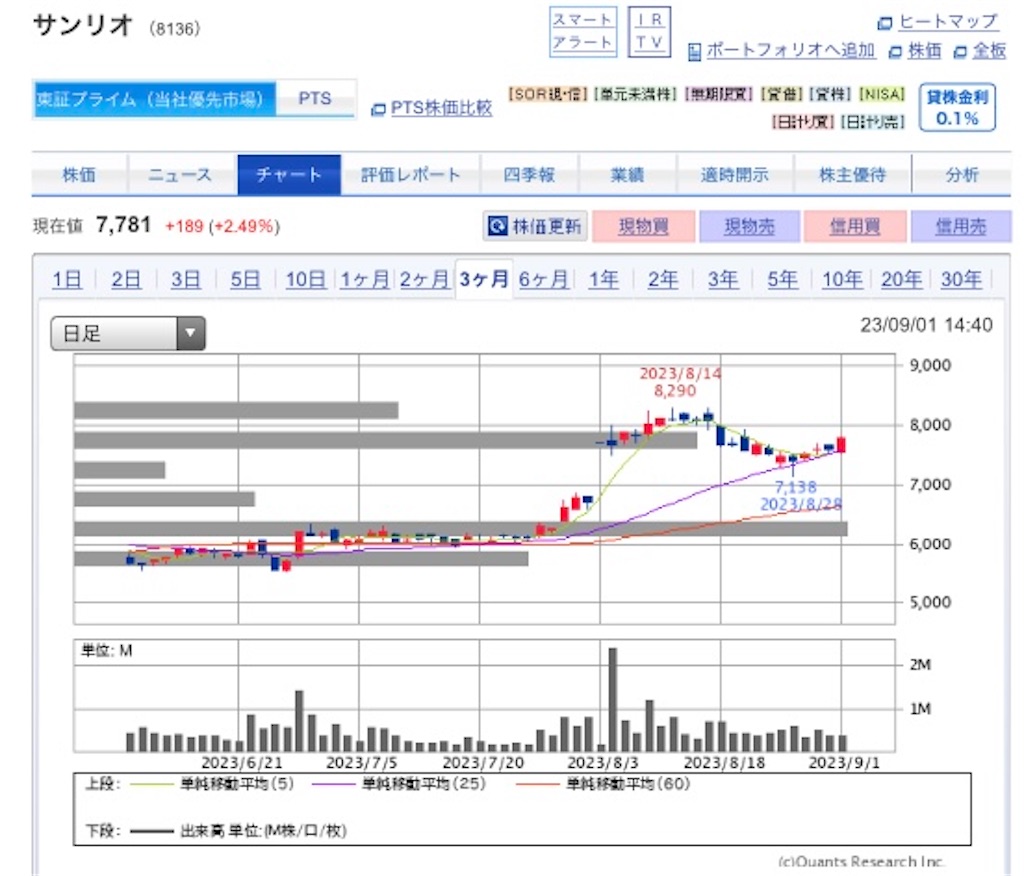This screenshot has height=876, width=1024.
Task: Click the 2023/8/14 8,290 high marker
Action: [679, 382]
